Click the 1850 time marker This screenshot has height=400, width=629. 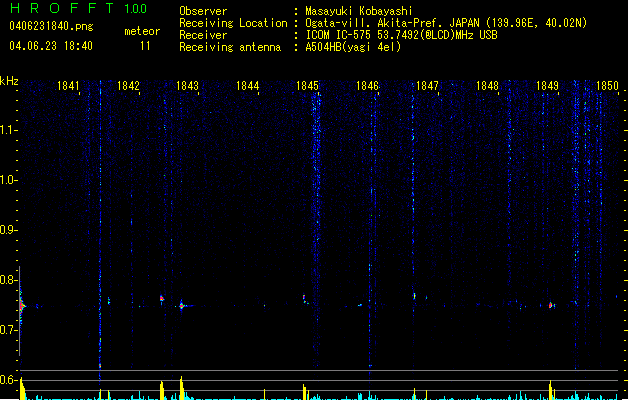[607, 86]
